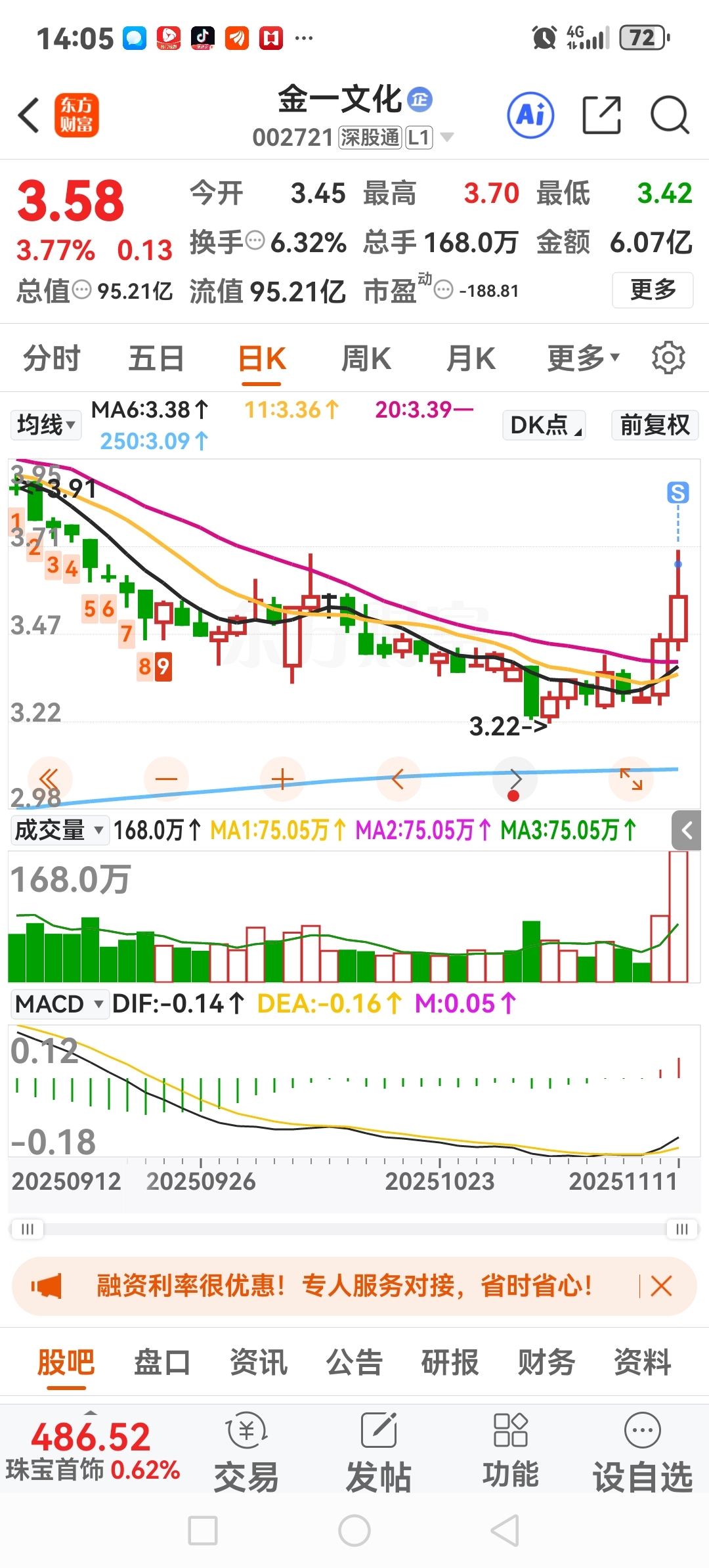Open chart settings gear icon
This screenshot has height=1568, width=709.
668,358
